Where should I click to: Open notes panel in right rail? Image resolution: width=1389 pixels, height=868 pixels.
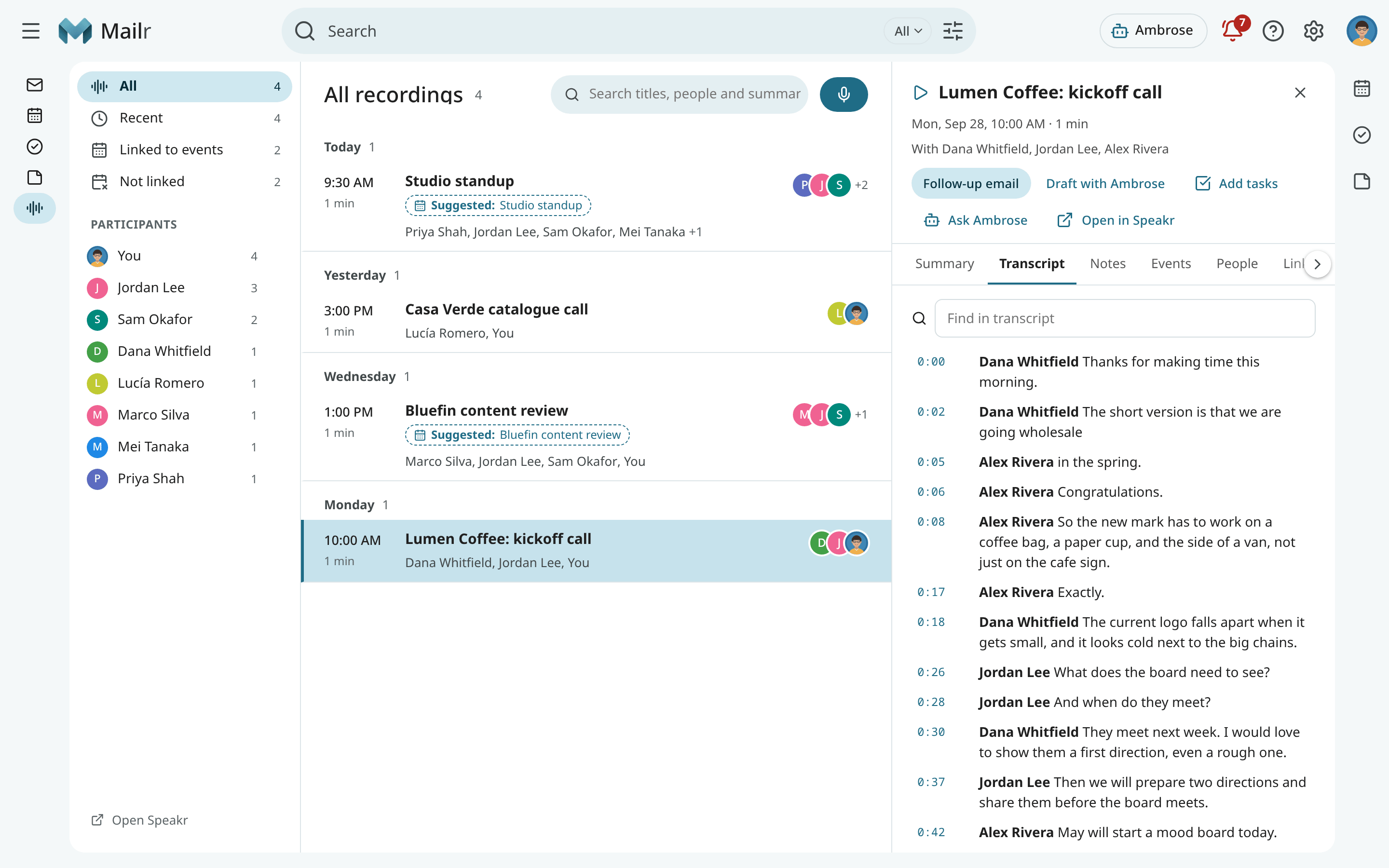coord(1362,181)
